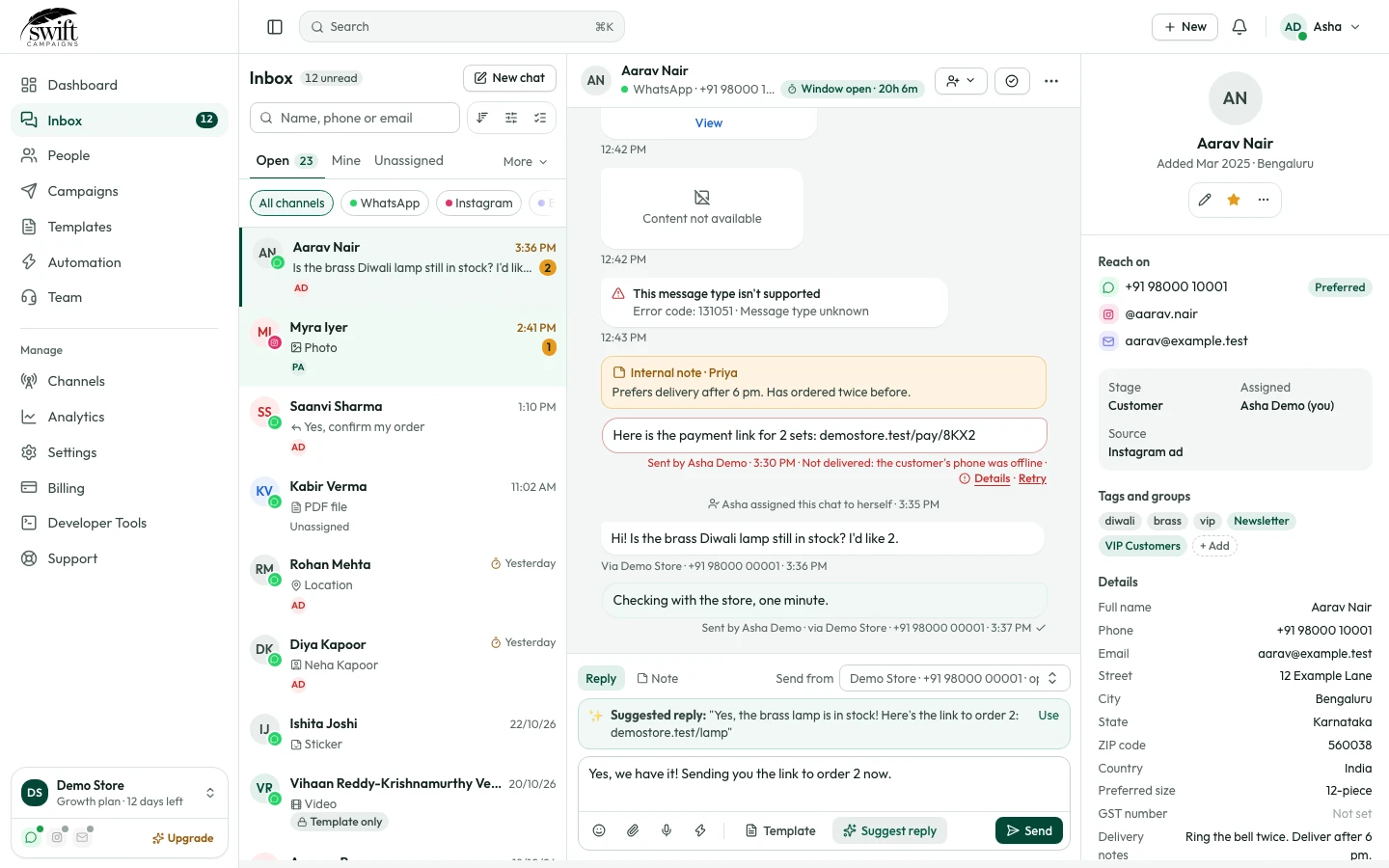The height and width of the screenshot is (868, 1389).
Task: Expand the Demo Store workspace switcher
Action: point(120,793)
